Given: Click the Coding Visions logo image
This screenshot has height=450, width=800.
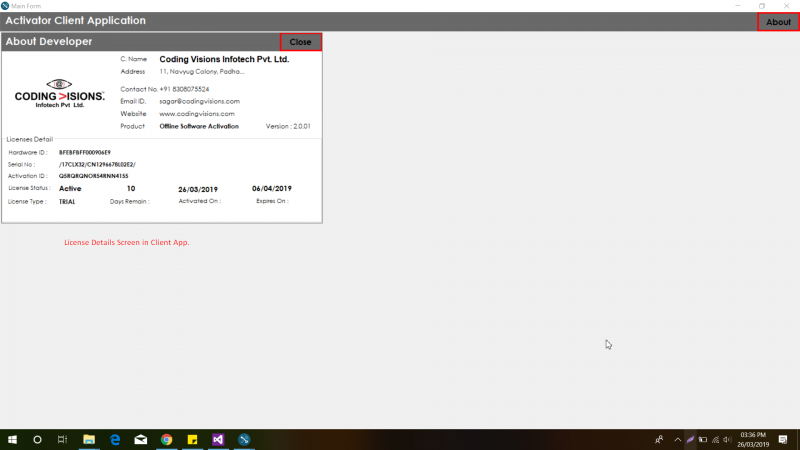Looking at the screenshot, I should click(59, 93).
